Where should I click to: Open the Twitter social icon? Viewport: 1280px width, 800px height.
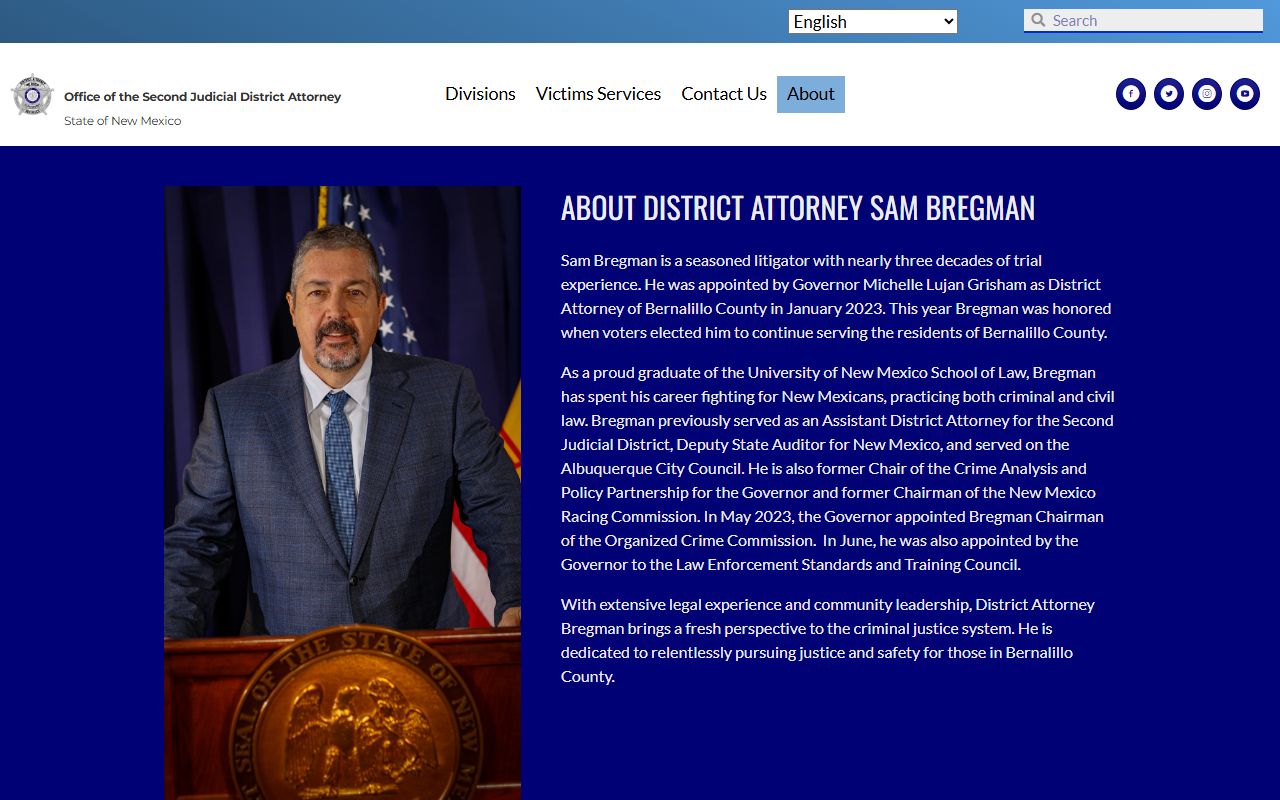point(1169,94)
